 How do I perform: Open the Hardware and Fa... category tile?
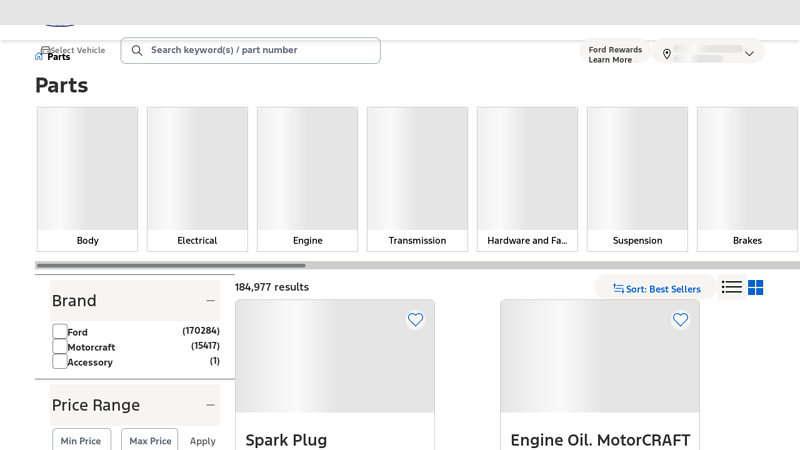coord(528,179)
